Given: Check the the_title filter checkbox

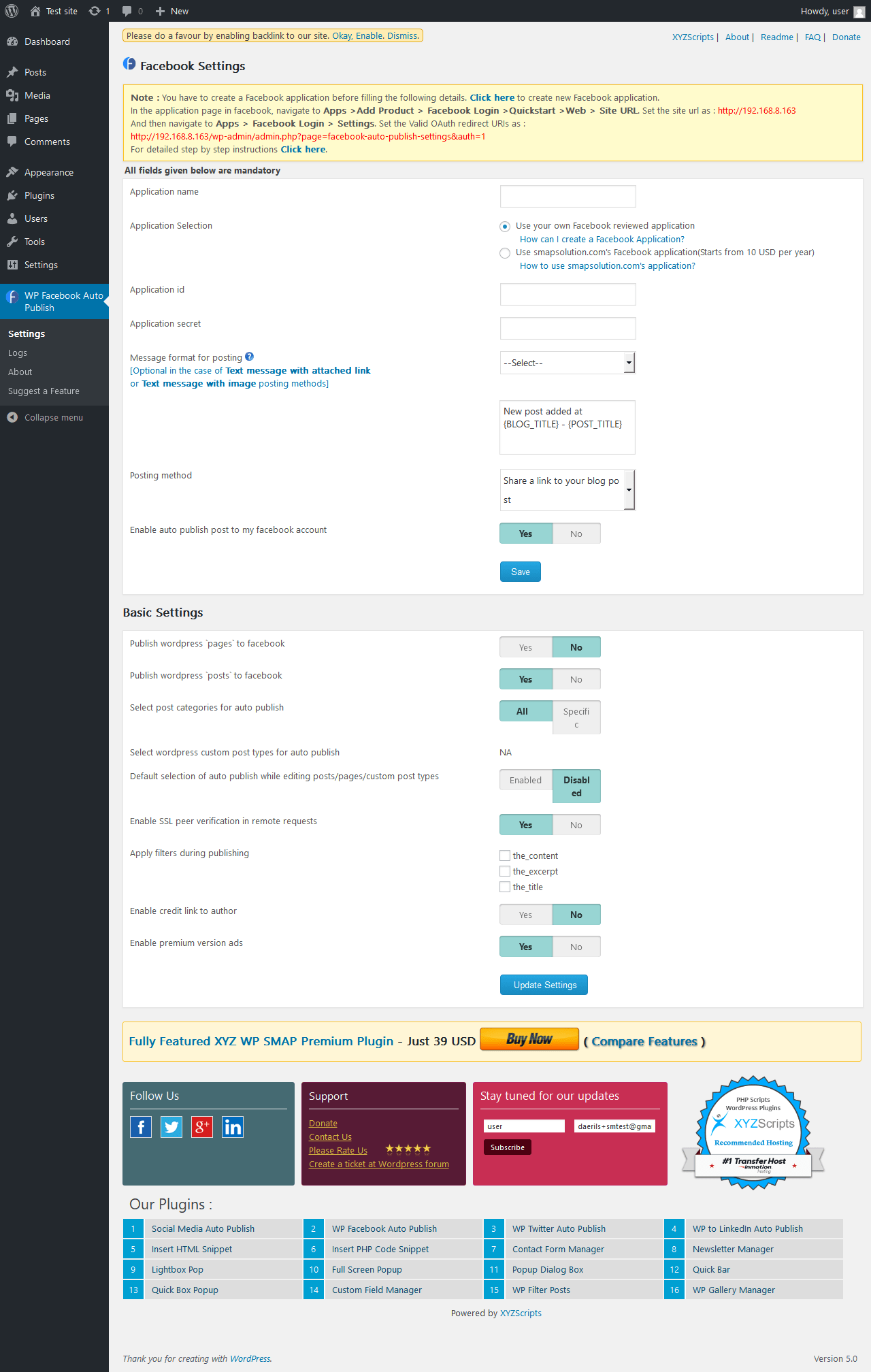Looking at the screenshot, I should (505, 887).
